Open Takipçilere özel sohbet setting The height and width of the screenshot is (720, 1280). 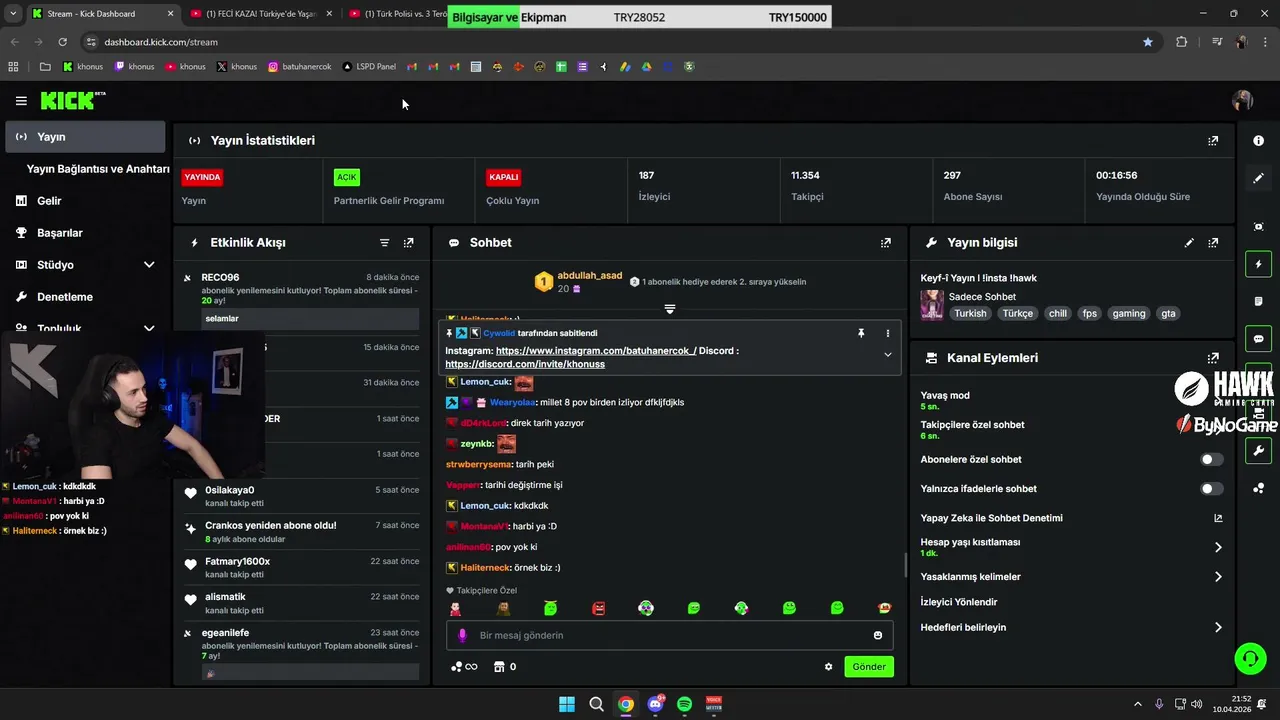point(1071,430)
